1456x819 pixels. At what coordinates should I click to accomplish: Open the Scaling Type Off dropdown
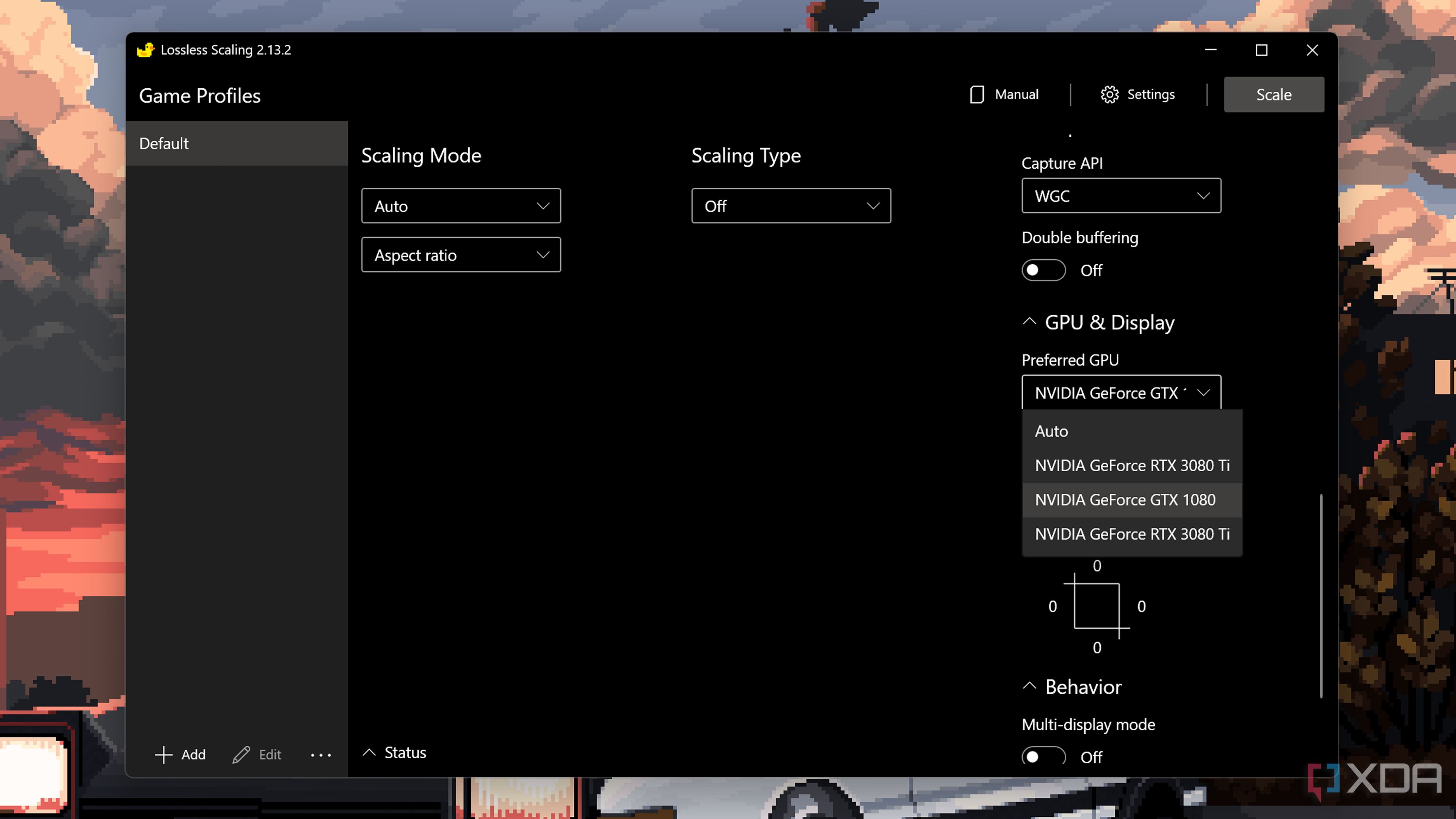791,206
